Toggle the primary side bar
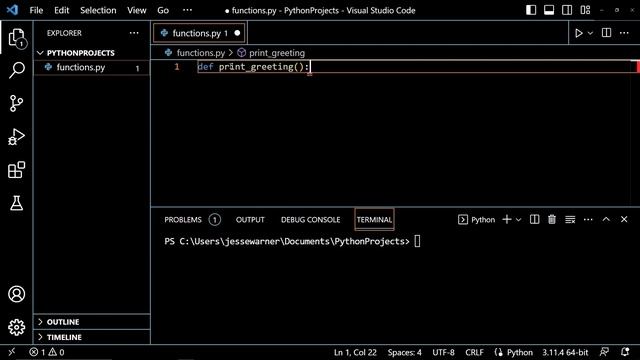The image size is (640, 360). point(531,10)
